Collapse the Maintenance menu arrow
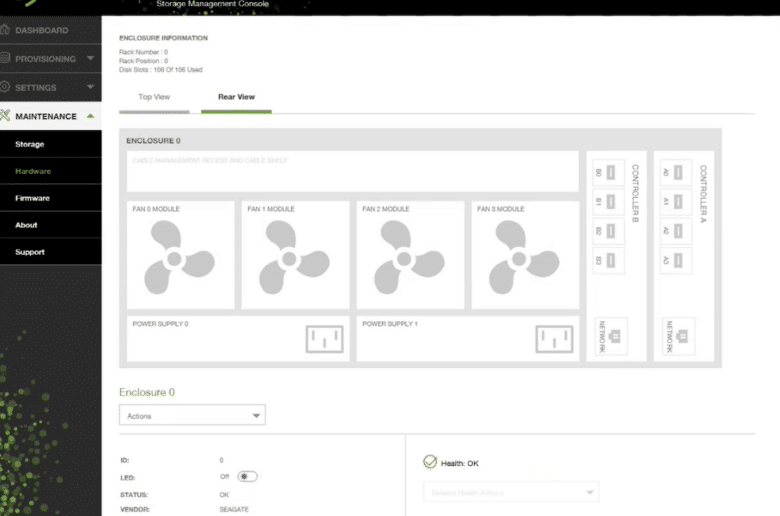780x516 pixels. coord(90,116)
